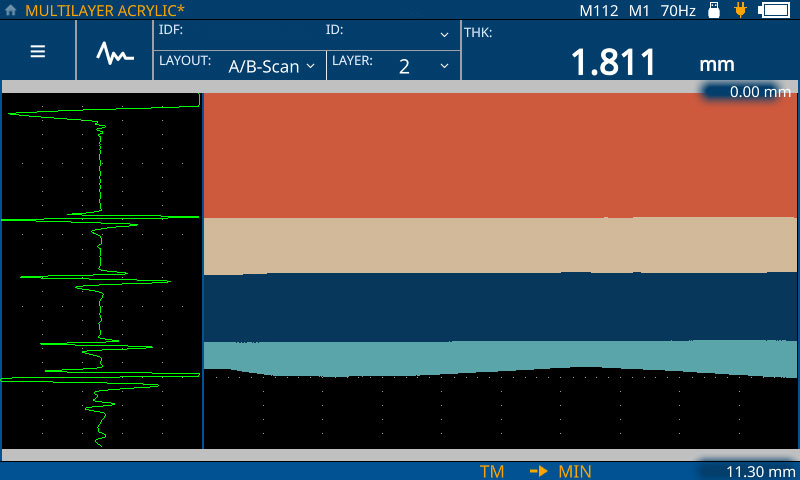
Task: Click the IDF field
Action: 240,32
